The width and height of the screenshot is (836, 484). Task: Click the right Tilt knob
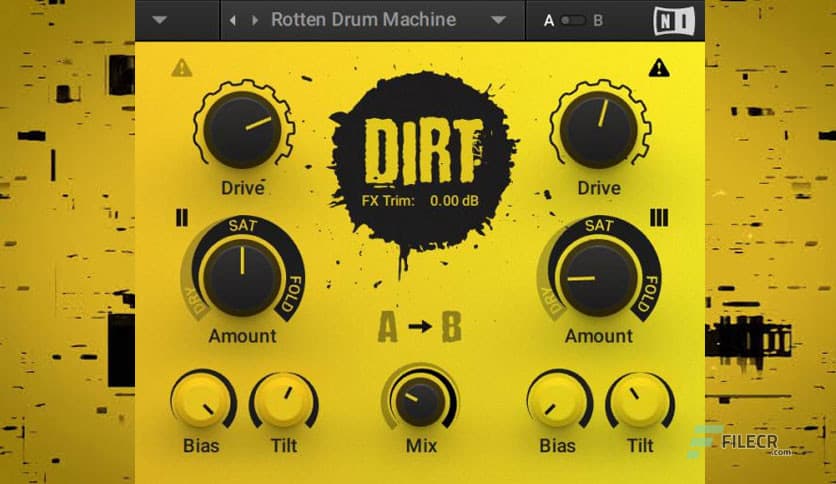[639, 401]
